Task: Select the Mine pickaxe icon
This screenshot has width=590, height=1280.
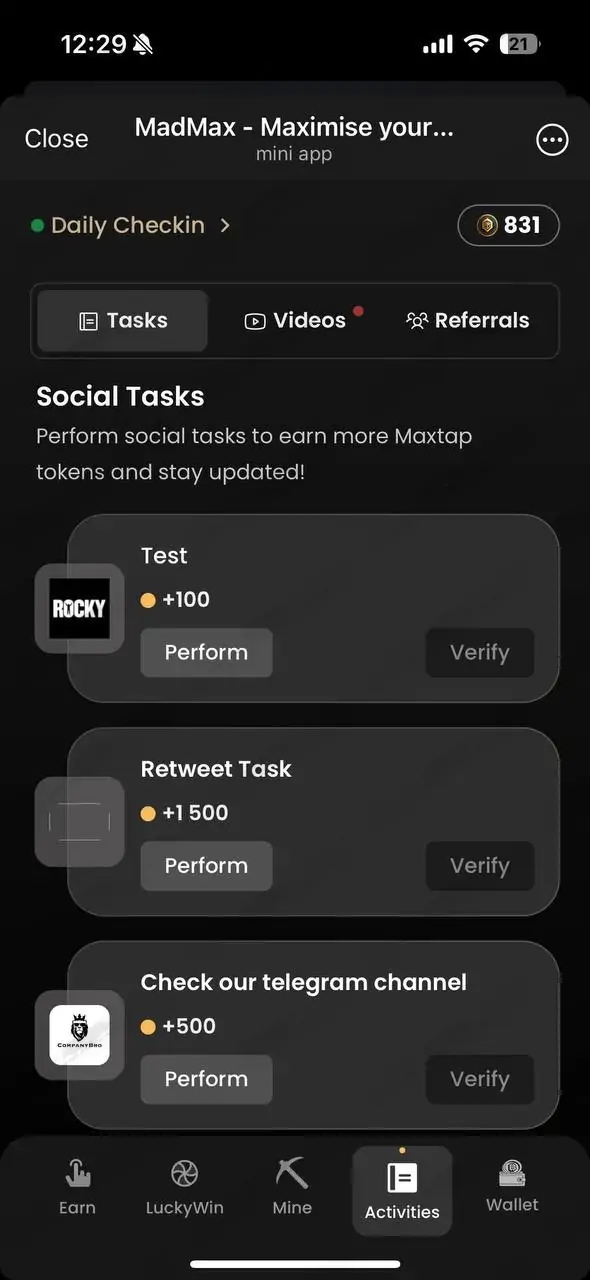Action: tap(292, 1173)
